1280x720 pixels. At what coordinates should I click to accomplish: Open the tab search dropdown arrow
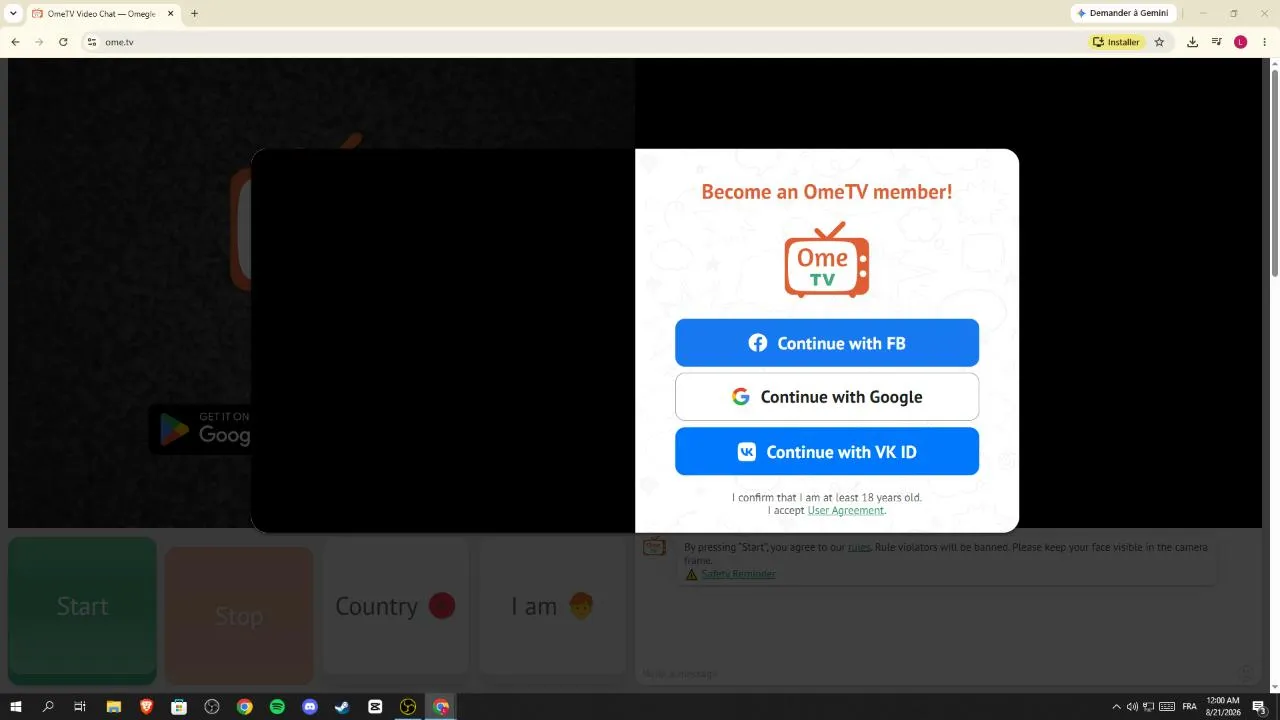[x=13, y=13]
